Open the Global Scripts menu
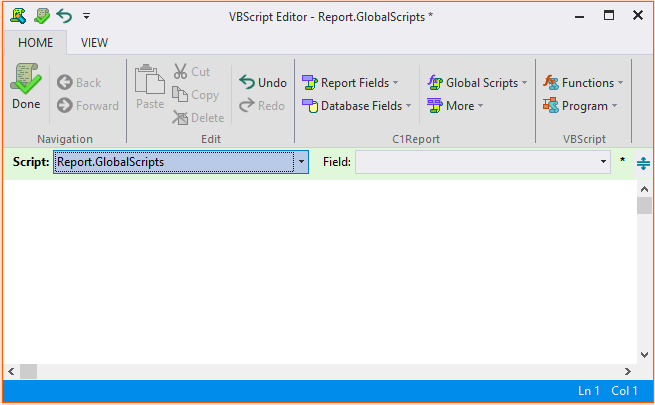Viewport: 655px width, 405px height. (x=476, y=83)
